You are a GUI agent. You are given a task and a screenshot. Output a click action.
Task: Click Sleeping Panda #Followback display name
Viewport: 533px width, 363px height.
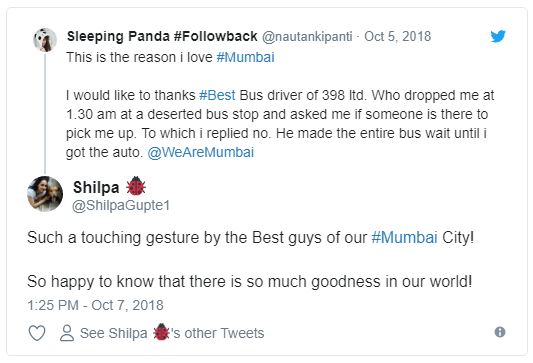pyautogui.click(x=162, y=36)
